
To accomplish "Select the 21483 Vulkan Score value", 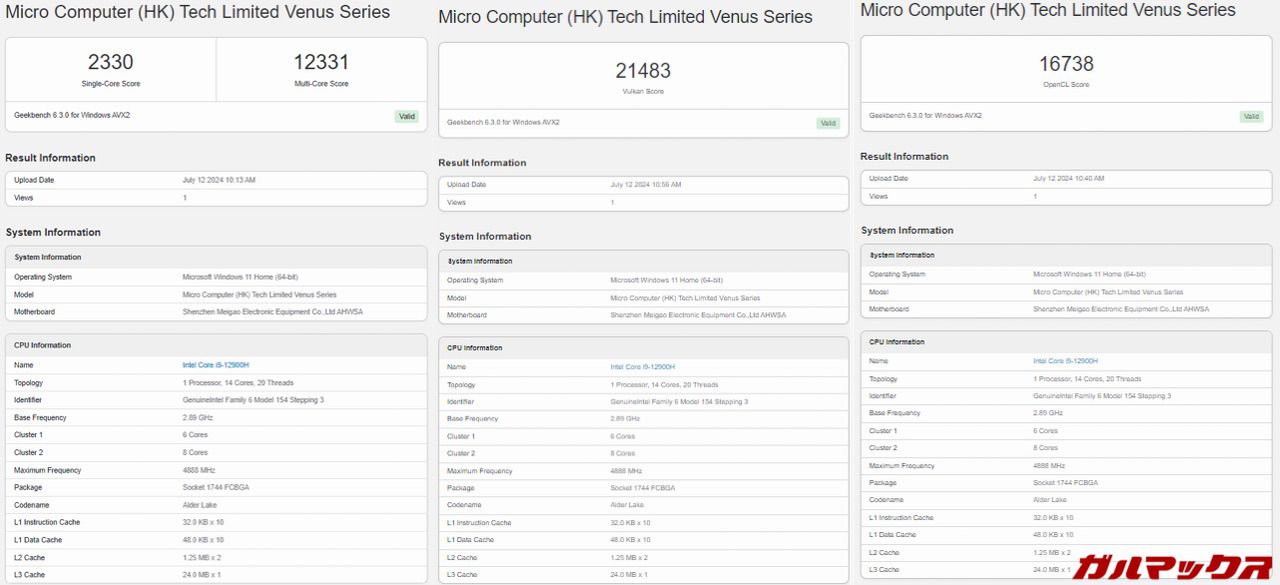I will (643, 71).
